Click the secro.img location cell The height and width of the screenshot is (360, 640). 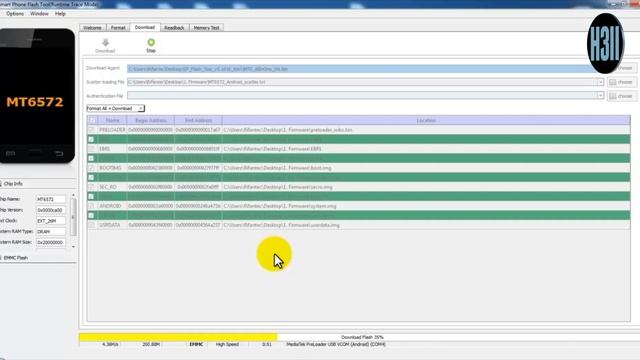(426, 187)
